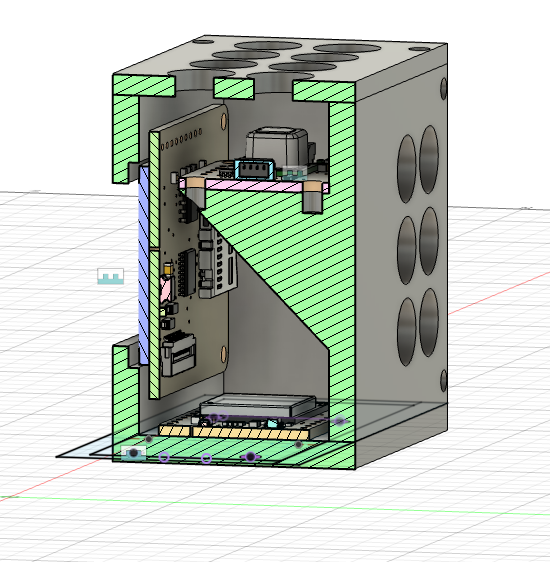Image resolution: width=550 pixels, height=562 pixels.
Task: Select the small lower hole on the right side wall
Action: click(x=443, y=381)
